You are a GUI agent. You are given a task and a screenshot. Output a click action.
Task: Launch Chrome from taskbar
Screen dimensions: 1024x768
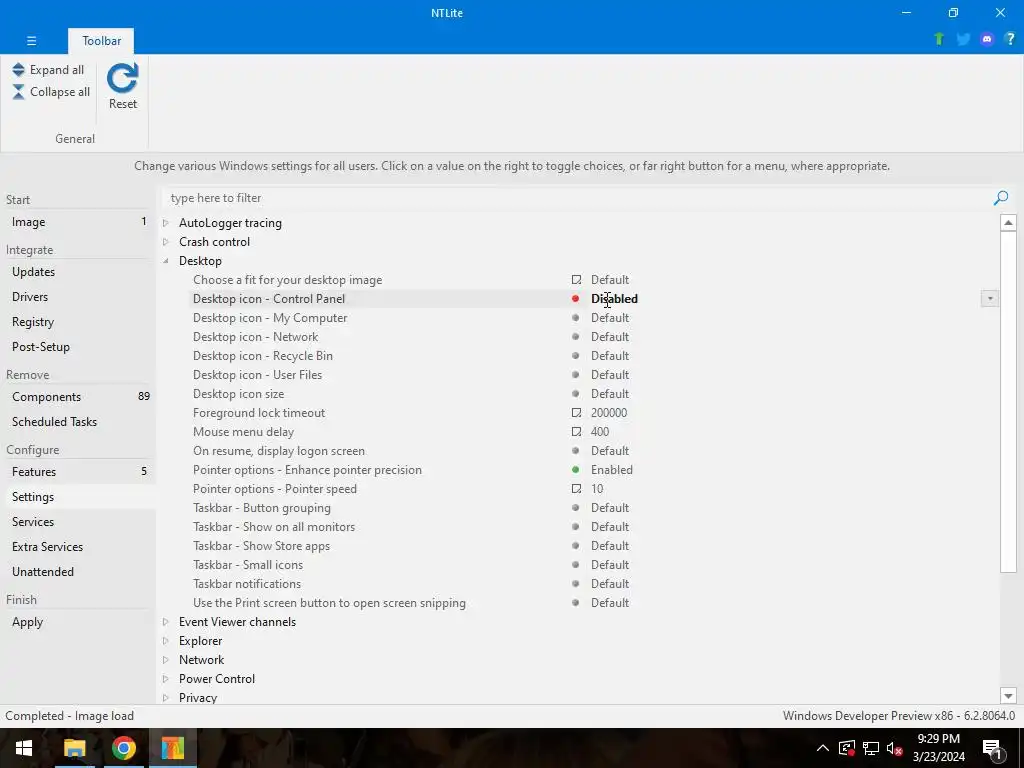[x=123, y=748]
